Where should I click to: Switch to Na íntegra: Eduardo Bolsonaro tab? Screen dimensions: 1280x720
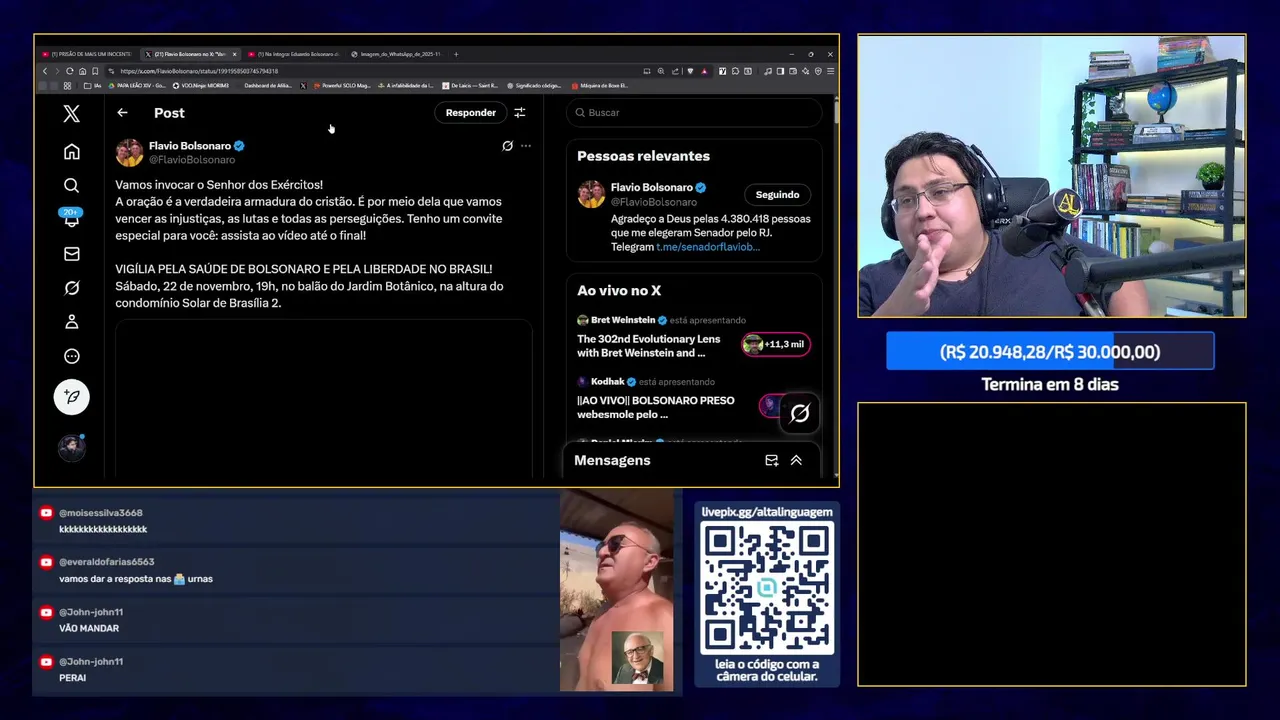click(294, 54)
